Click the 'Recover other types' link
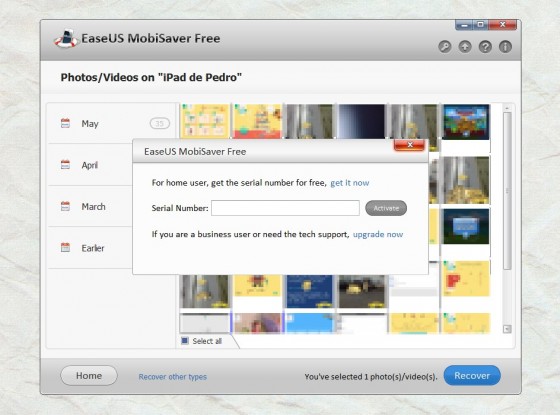 pyautogui.click(x=172, y=377)
